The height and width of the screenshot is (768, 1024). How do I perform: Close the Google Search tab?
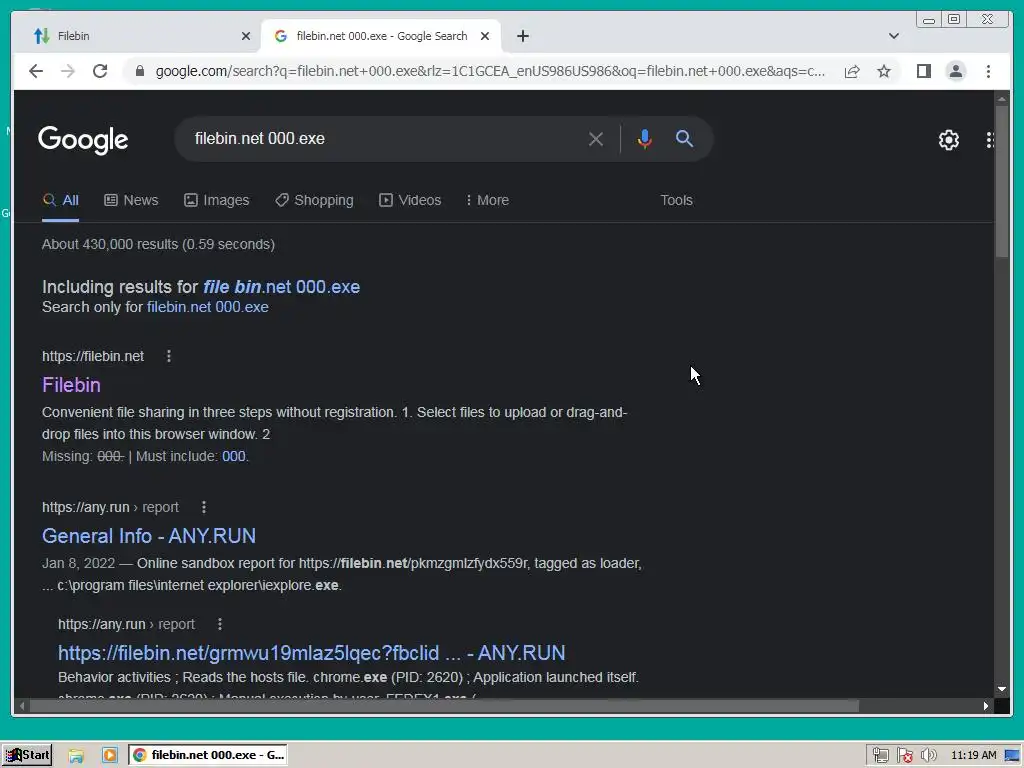coord(485,36)
